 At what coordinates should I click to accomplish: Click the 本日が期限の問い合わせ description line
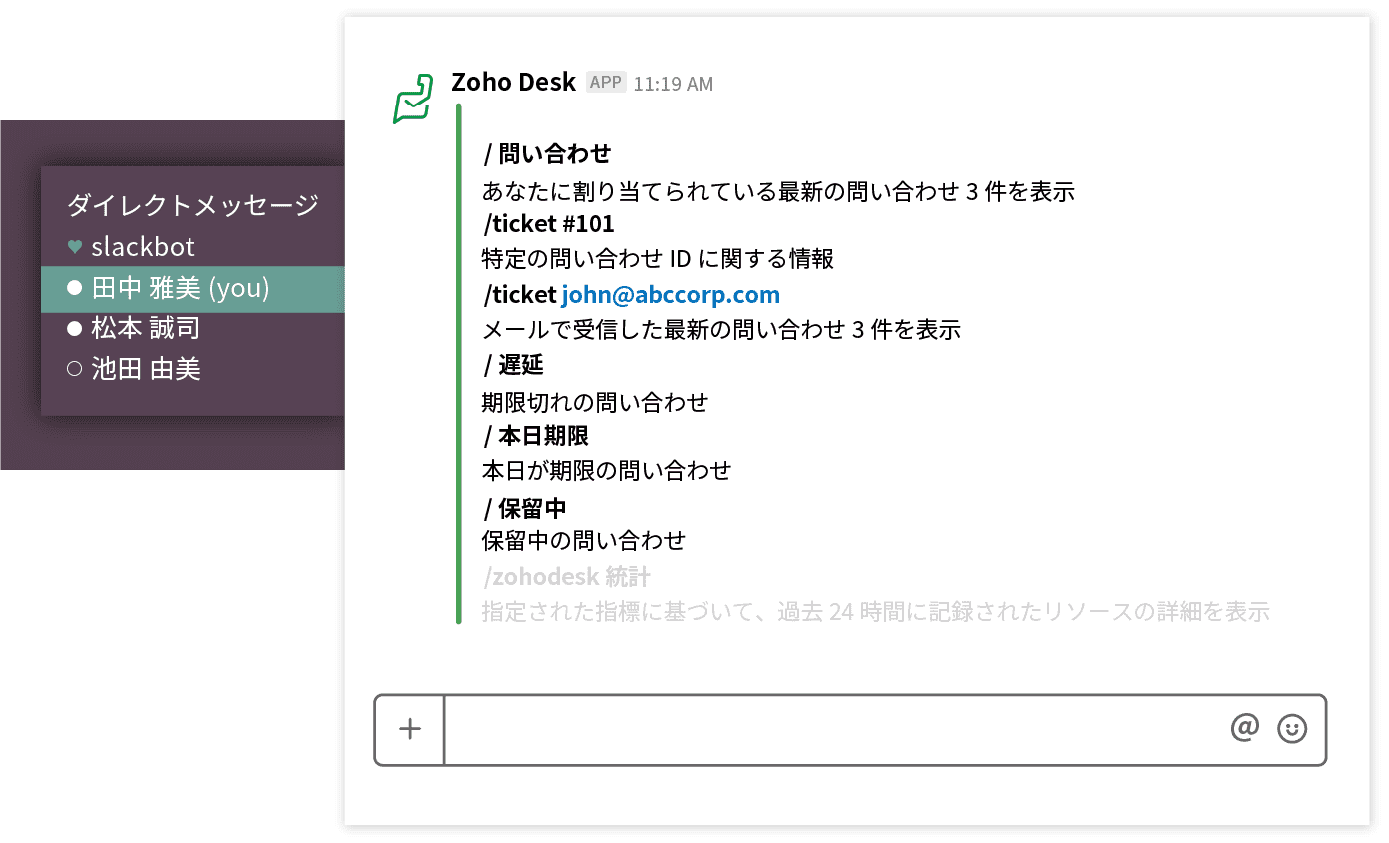coord(606,470)
